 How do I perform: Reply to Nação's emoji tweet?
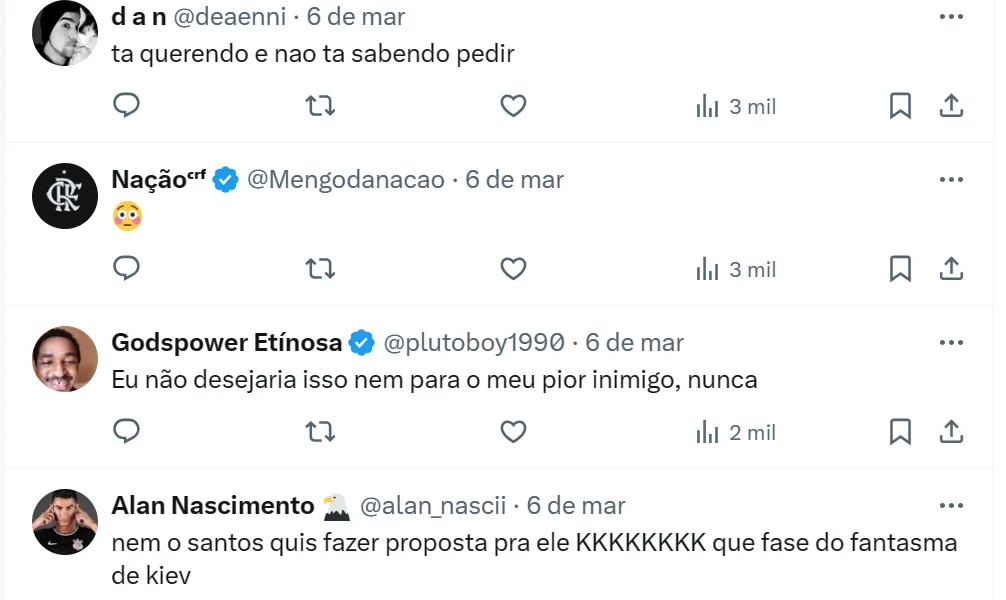[126, 268]
